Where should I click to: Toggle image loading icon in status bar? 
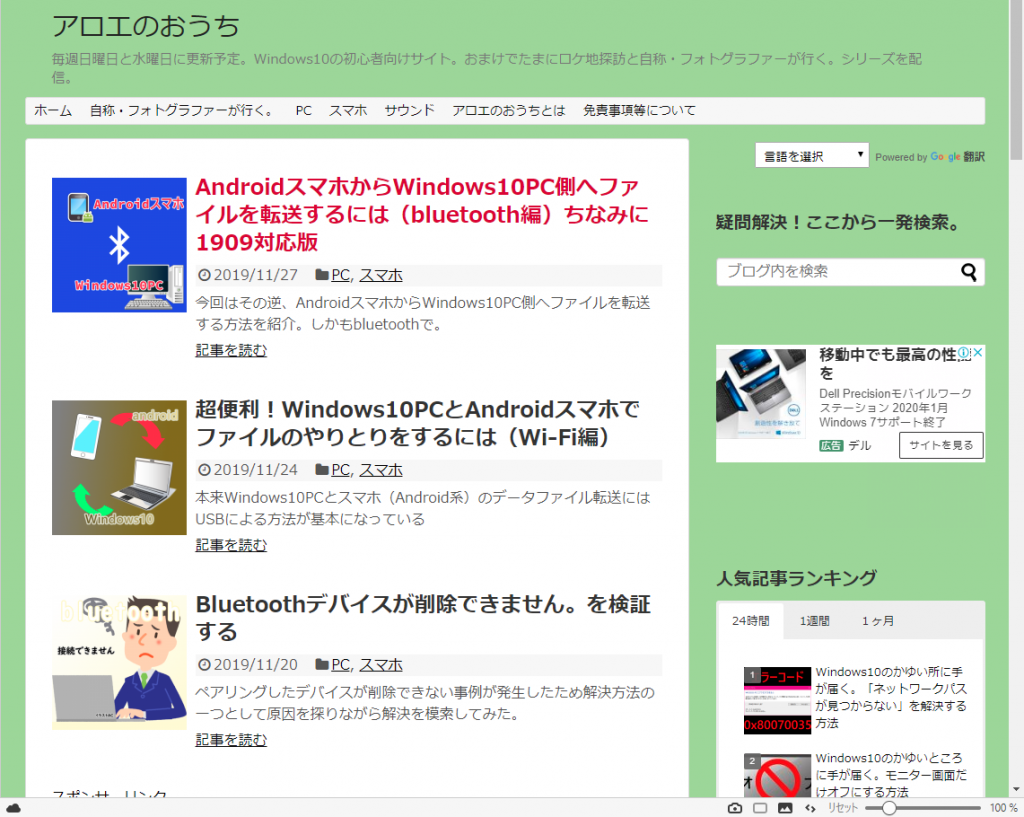[x=785, y=808]
